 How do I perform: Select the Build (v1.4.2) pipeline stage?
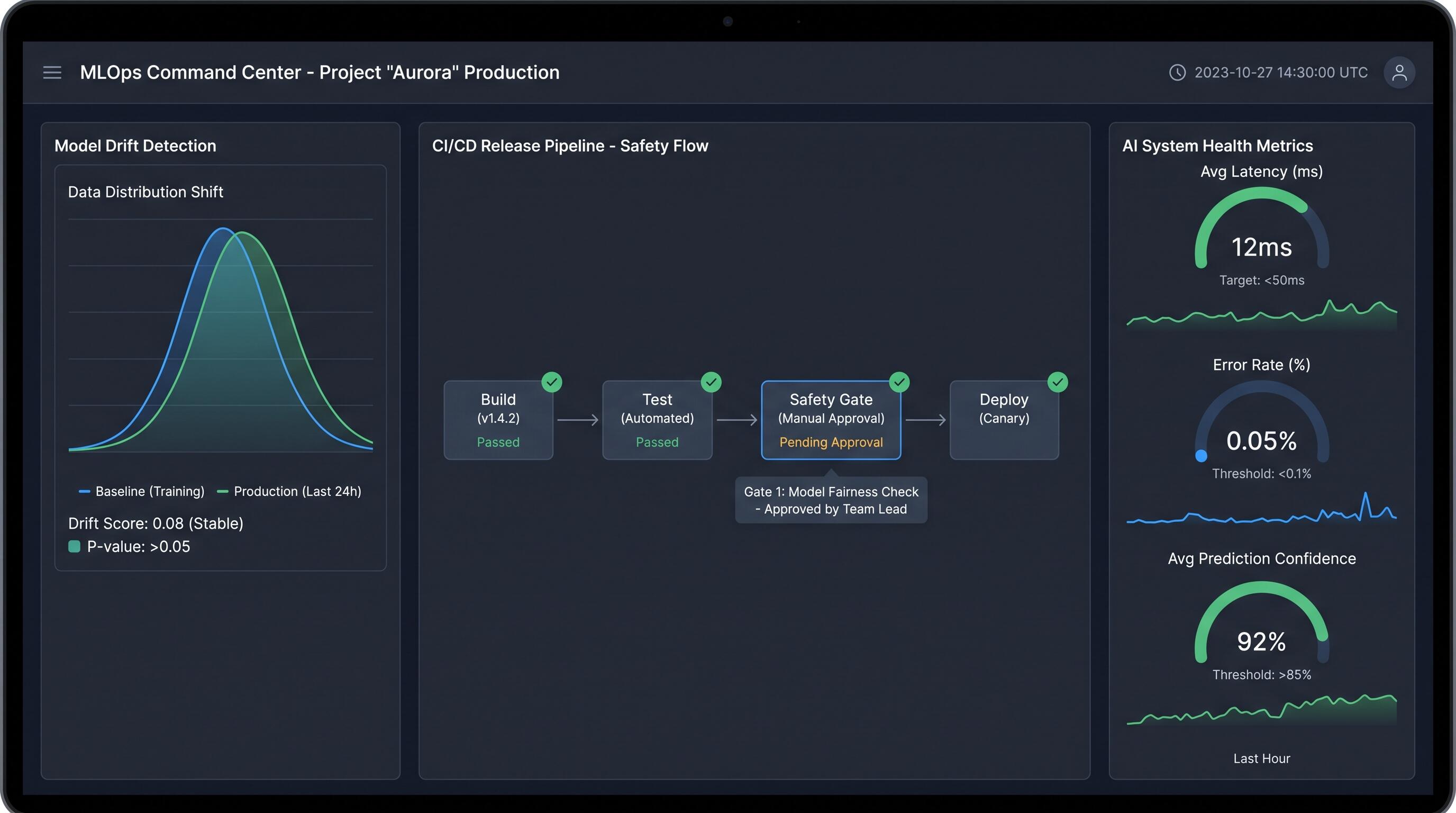[498, 420]
